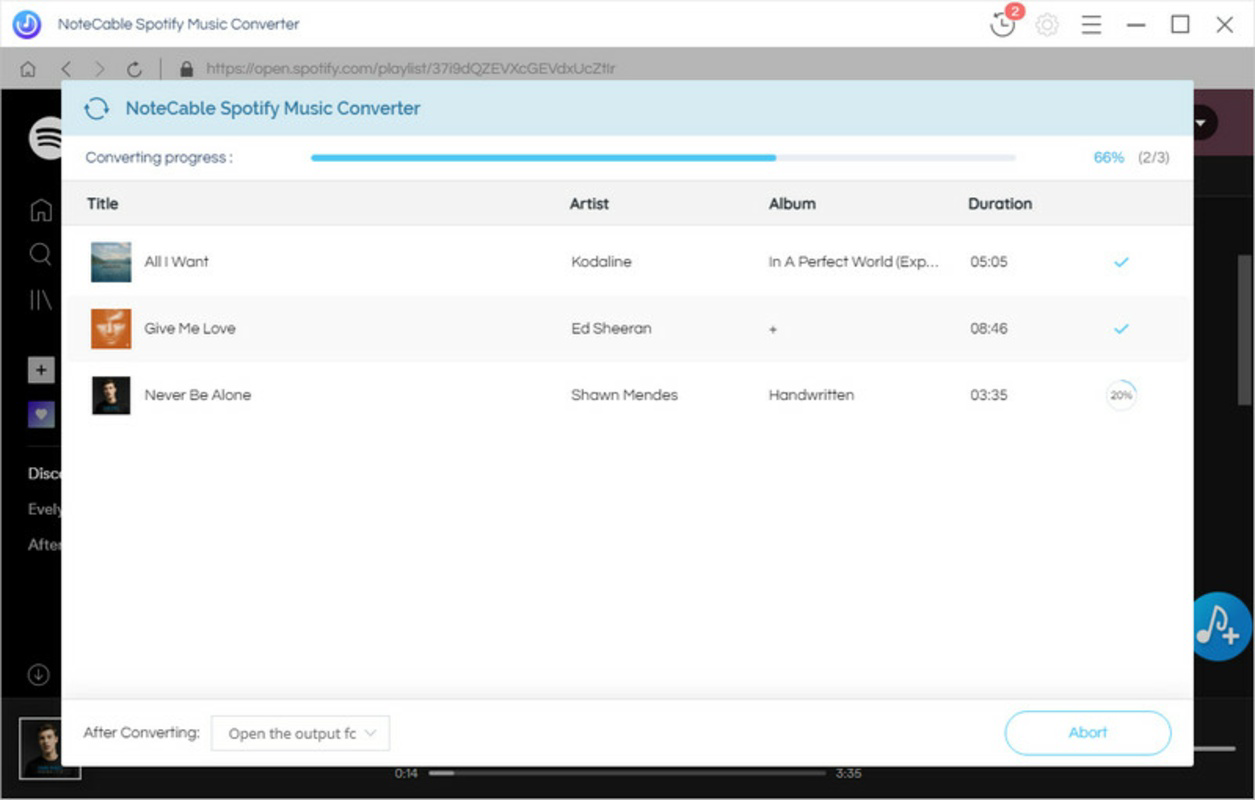Click the converter dialog sync icon
The width and height of the screenshot is (1255, 800).
[x=97, y=108]
